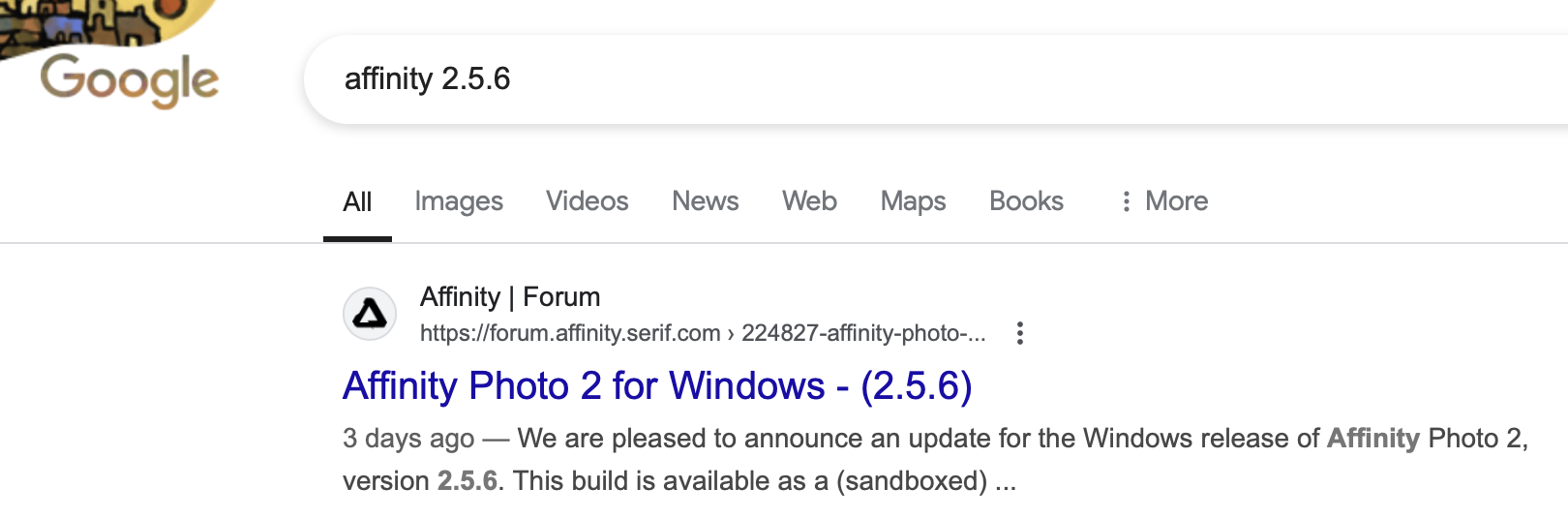Select the All results tab
This screenshot has height=519, width=1568.
coord(357,201)
